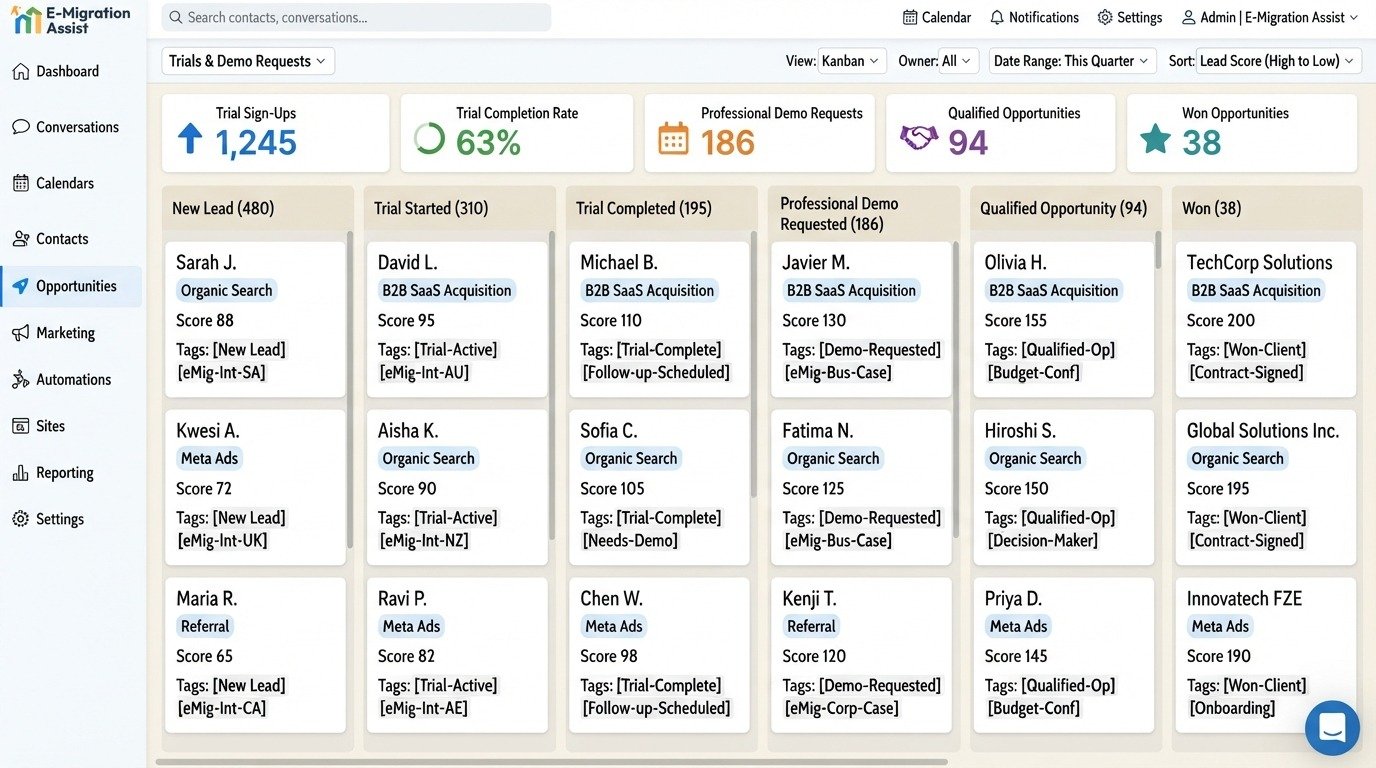
Task: Click Referral tag on Kenji T.
Action: [811, 627]
